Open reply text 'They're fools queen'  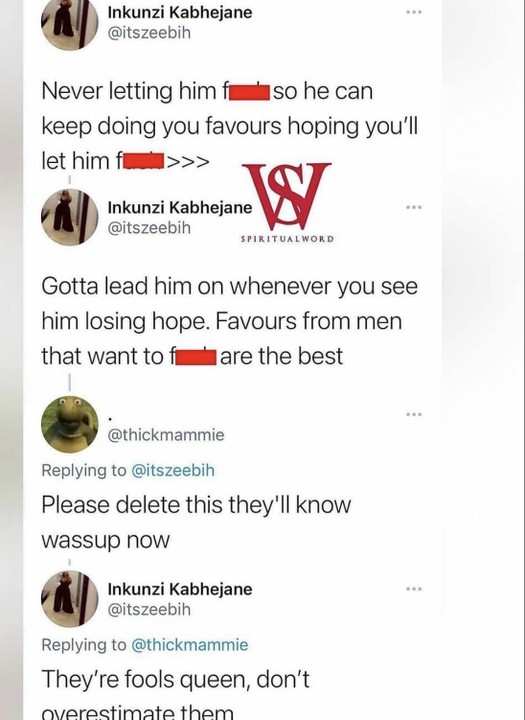pos(175,694)
